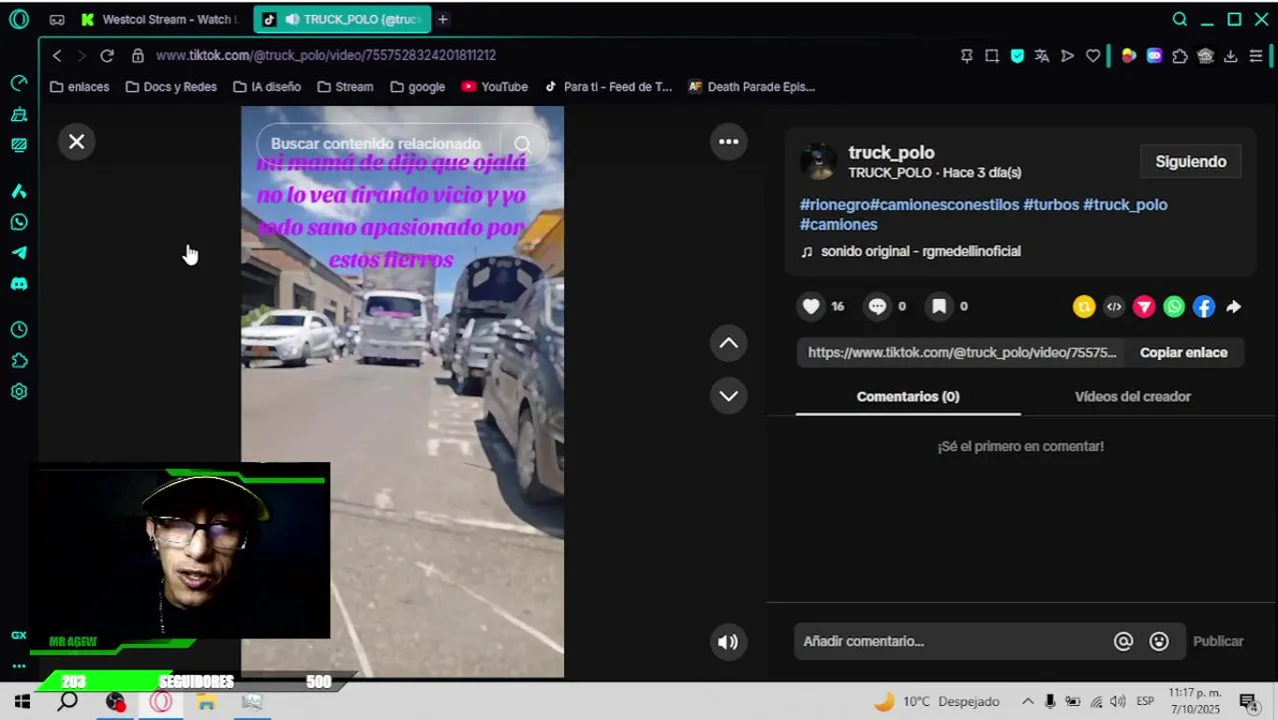
Task: Open the #rionegro hashtag
Action: coord(834,204)
